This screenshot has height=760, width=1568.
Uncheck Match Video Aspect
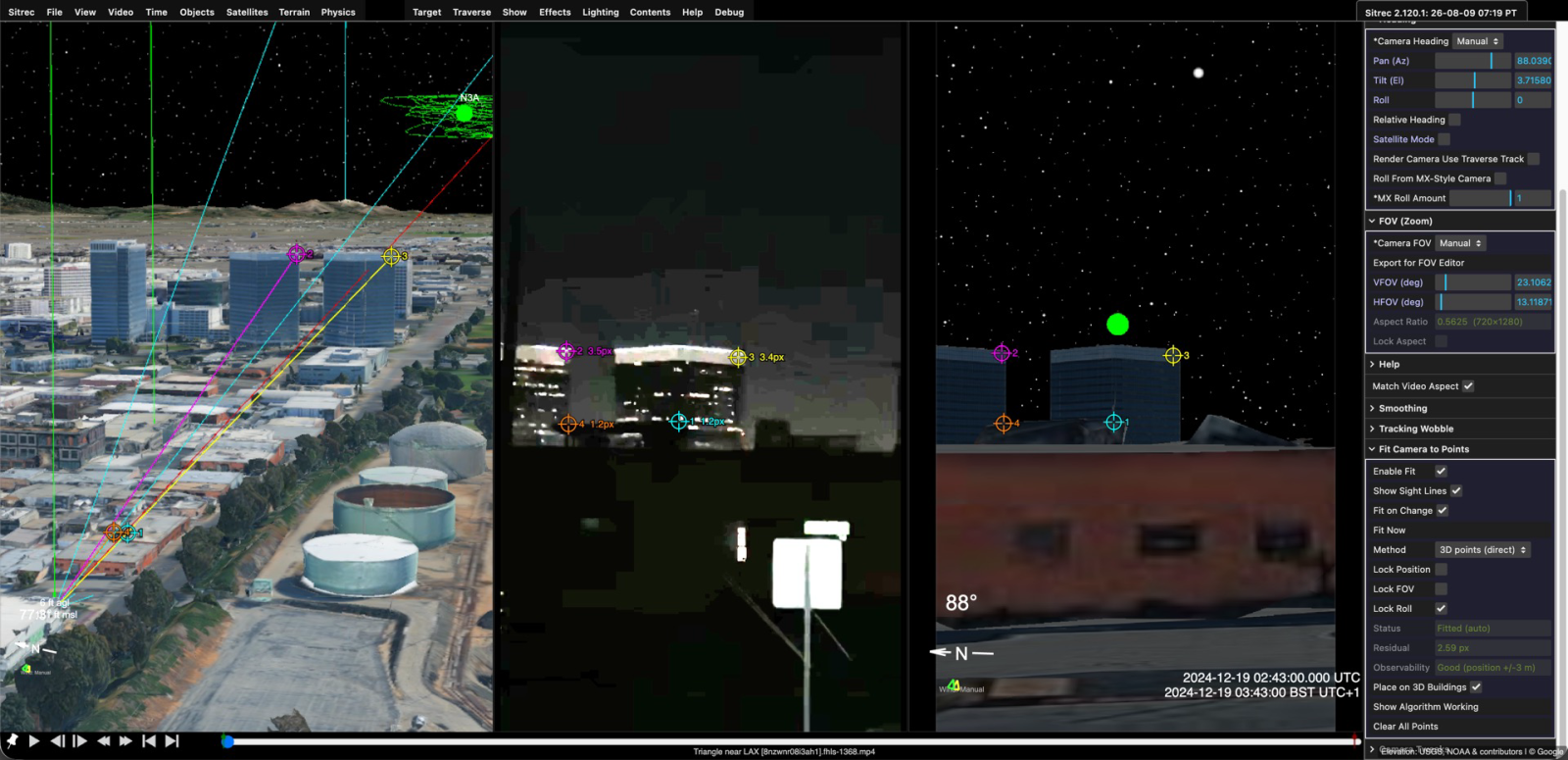pos(1468,386)
